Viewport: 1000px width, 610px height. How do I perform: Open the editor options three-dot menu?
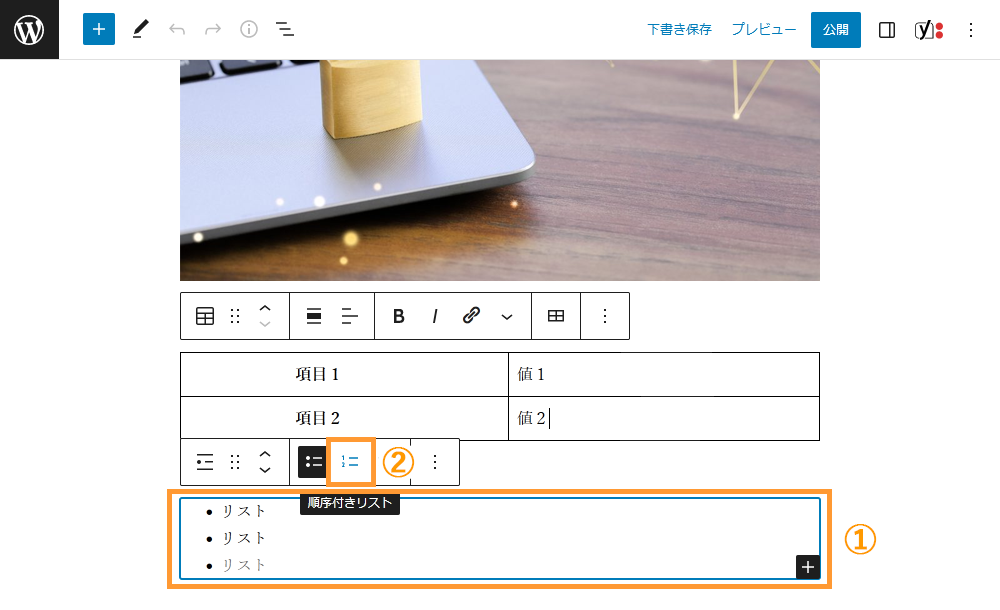[x=971, y=29]
